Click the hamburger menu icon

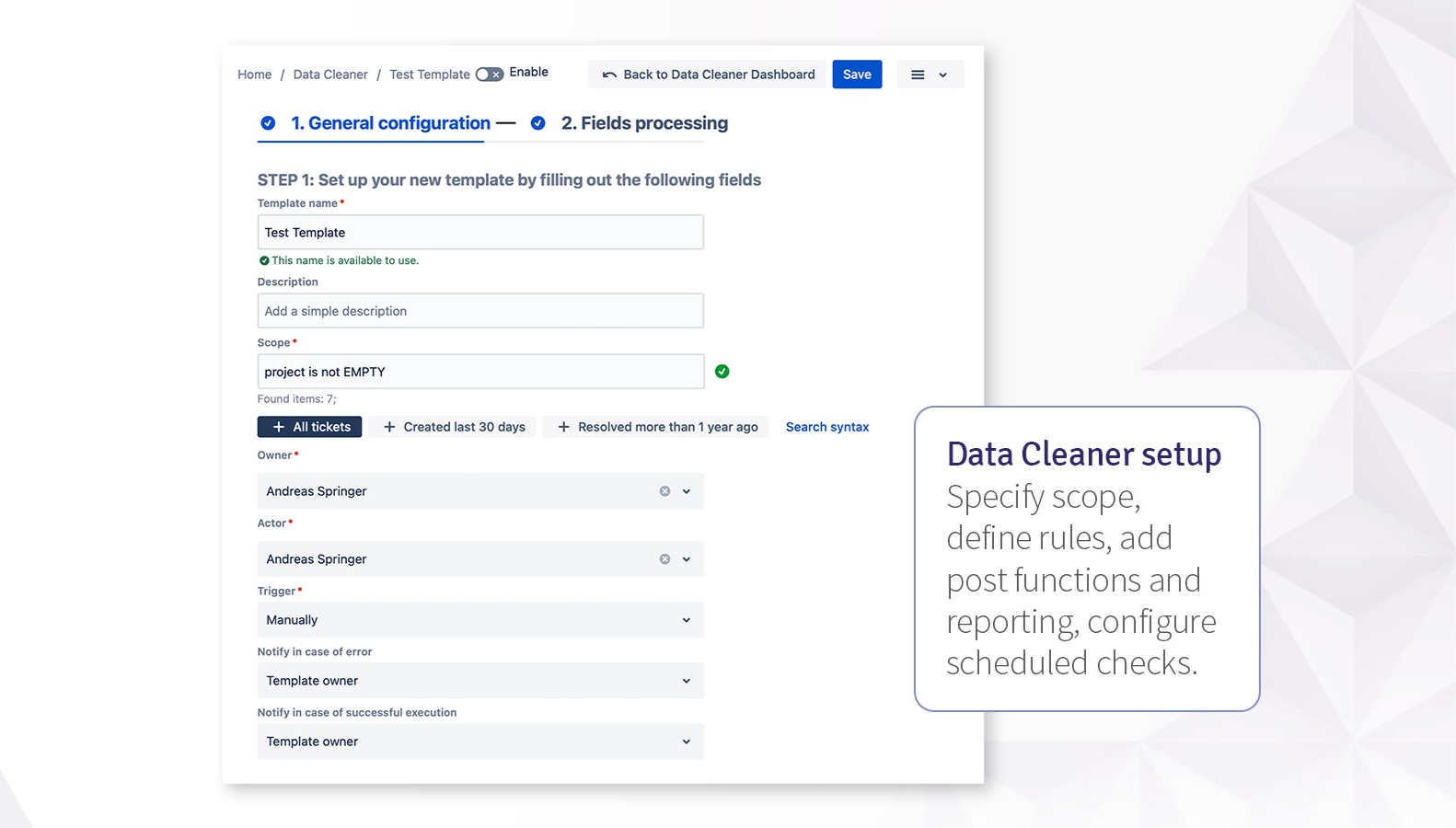pos(918,75)
